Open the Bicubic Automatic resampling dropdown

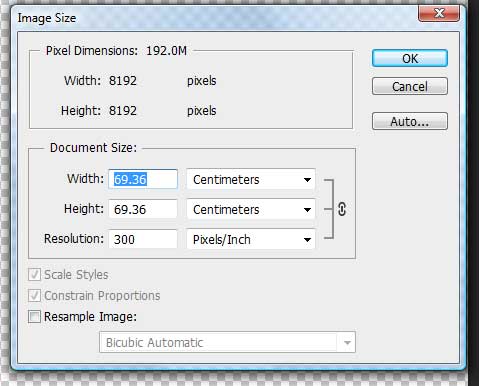[x=227, y=342]
